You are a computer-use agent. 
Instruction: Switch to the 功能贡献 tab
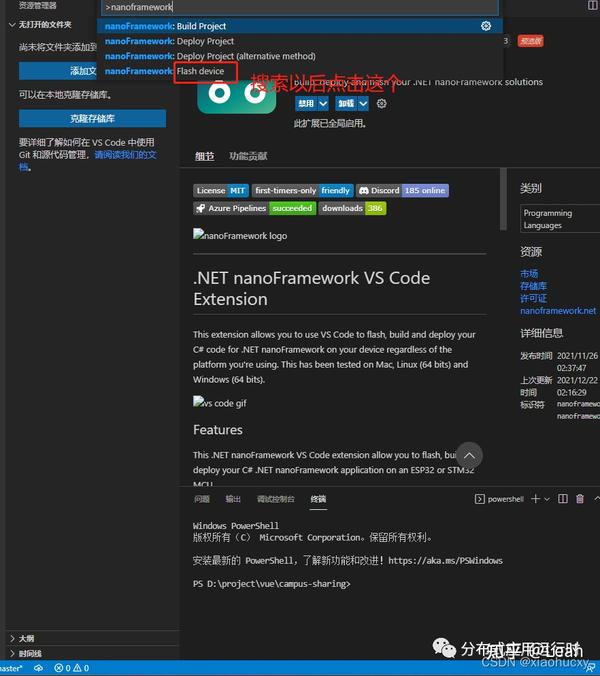[x=248, y=156]
